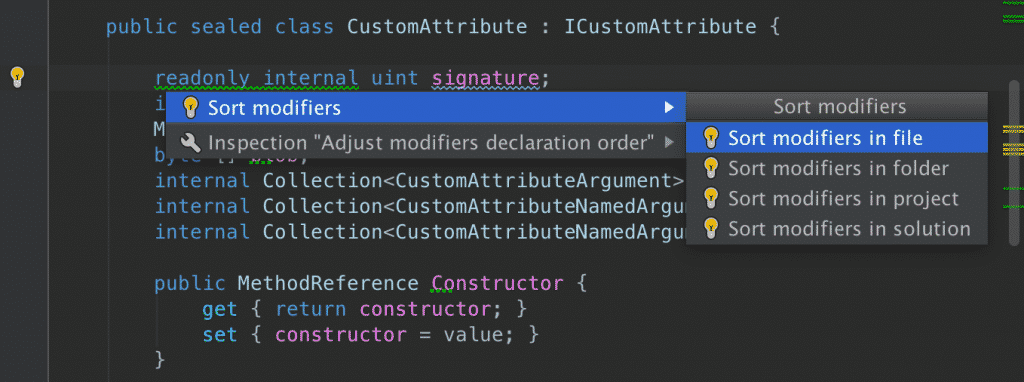The height and width of the screenshot is (382, 1024).
Task: Click bulb icon for Sort modifiers in project
Action: pos(711,198)
